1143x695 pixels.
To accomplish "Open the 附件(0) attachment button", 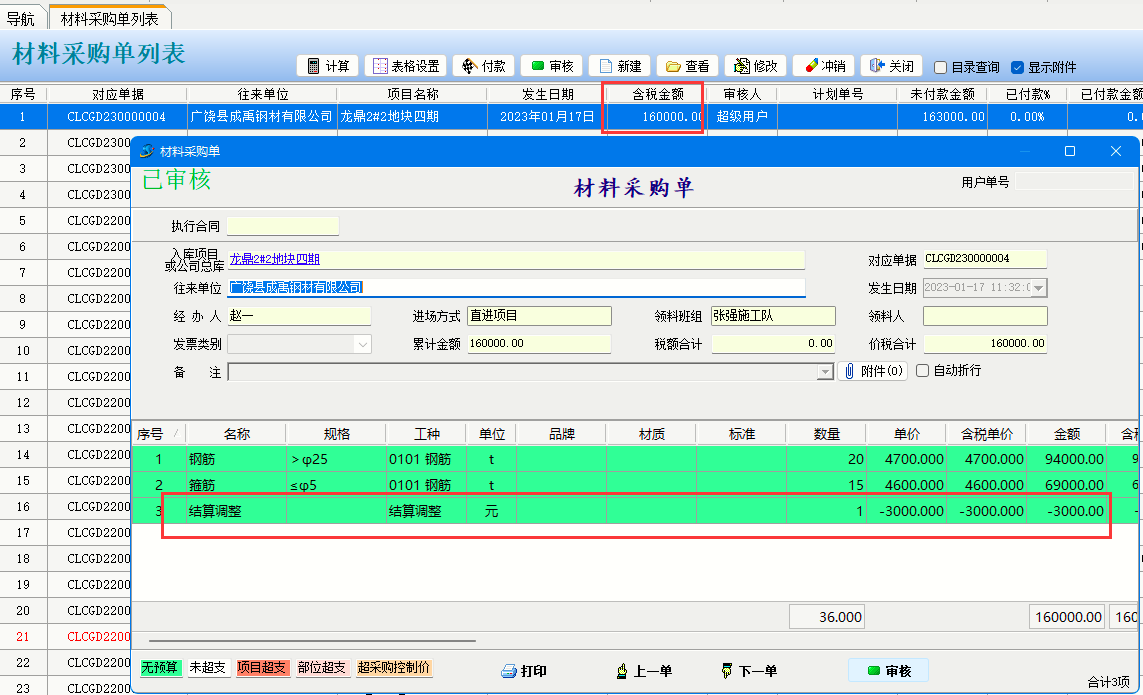I will 872,371.
